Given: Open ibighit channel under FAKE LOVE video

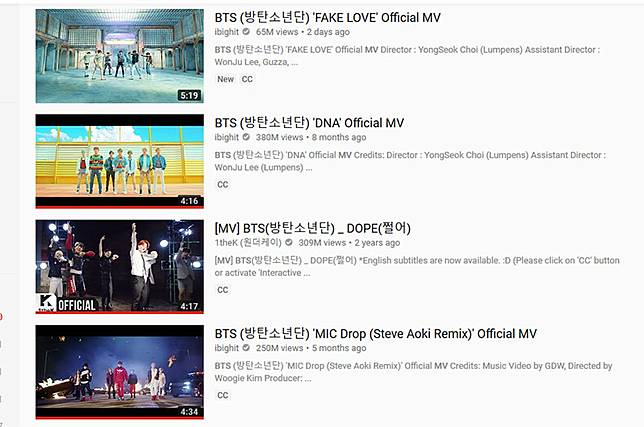Looking at the screenshot, I should 226,32.
